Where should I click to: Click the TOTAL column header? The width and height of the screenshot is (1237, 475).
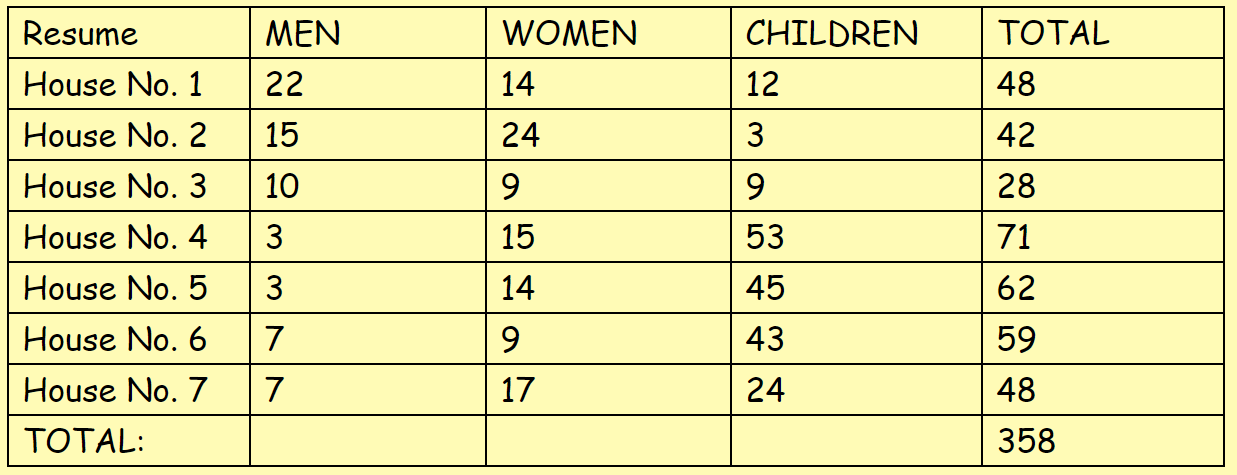point(1103,33)
